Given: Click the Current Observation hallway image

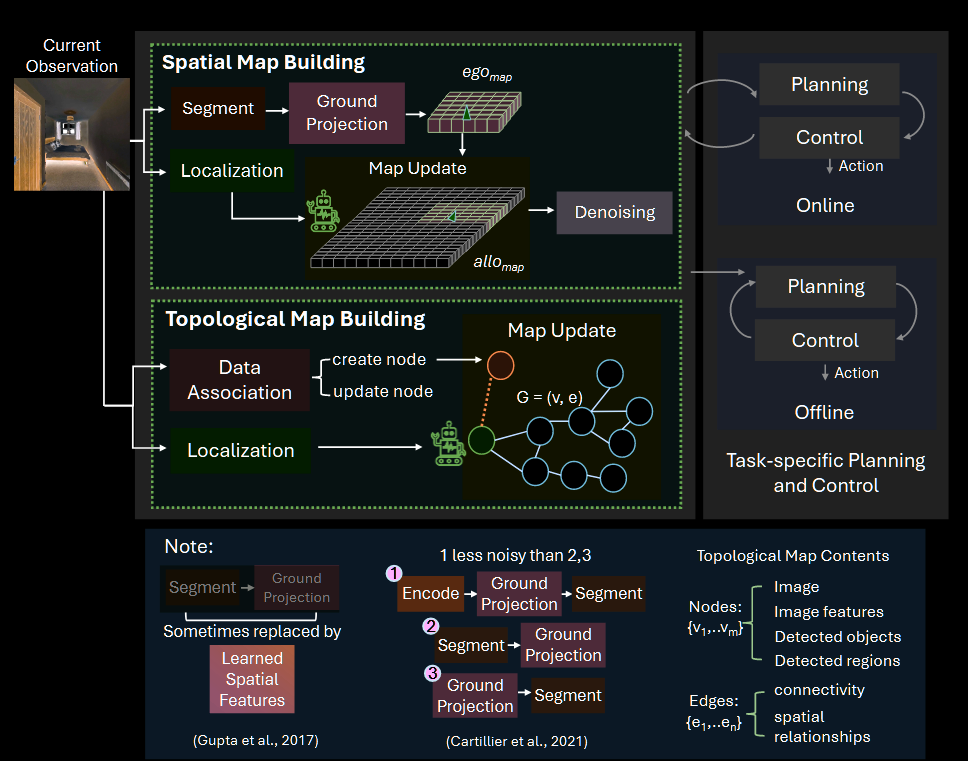Looking at the screenshot, I should point(72,134).
